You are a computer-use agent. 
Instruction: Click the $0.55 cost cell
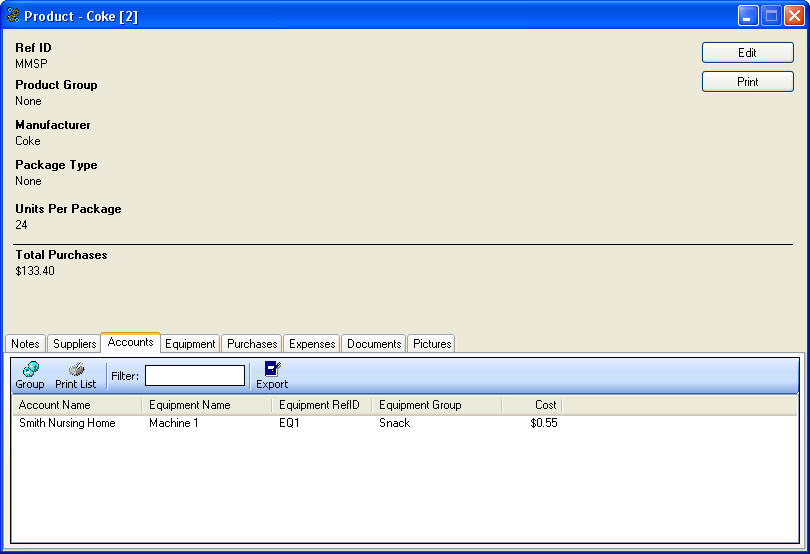pyautogui.click(x=544, y=423)
